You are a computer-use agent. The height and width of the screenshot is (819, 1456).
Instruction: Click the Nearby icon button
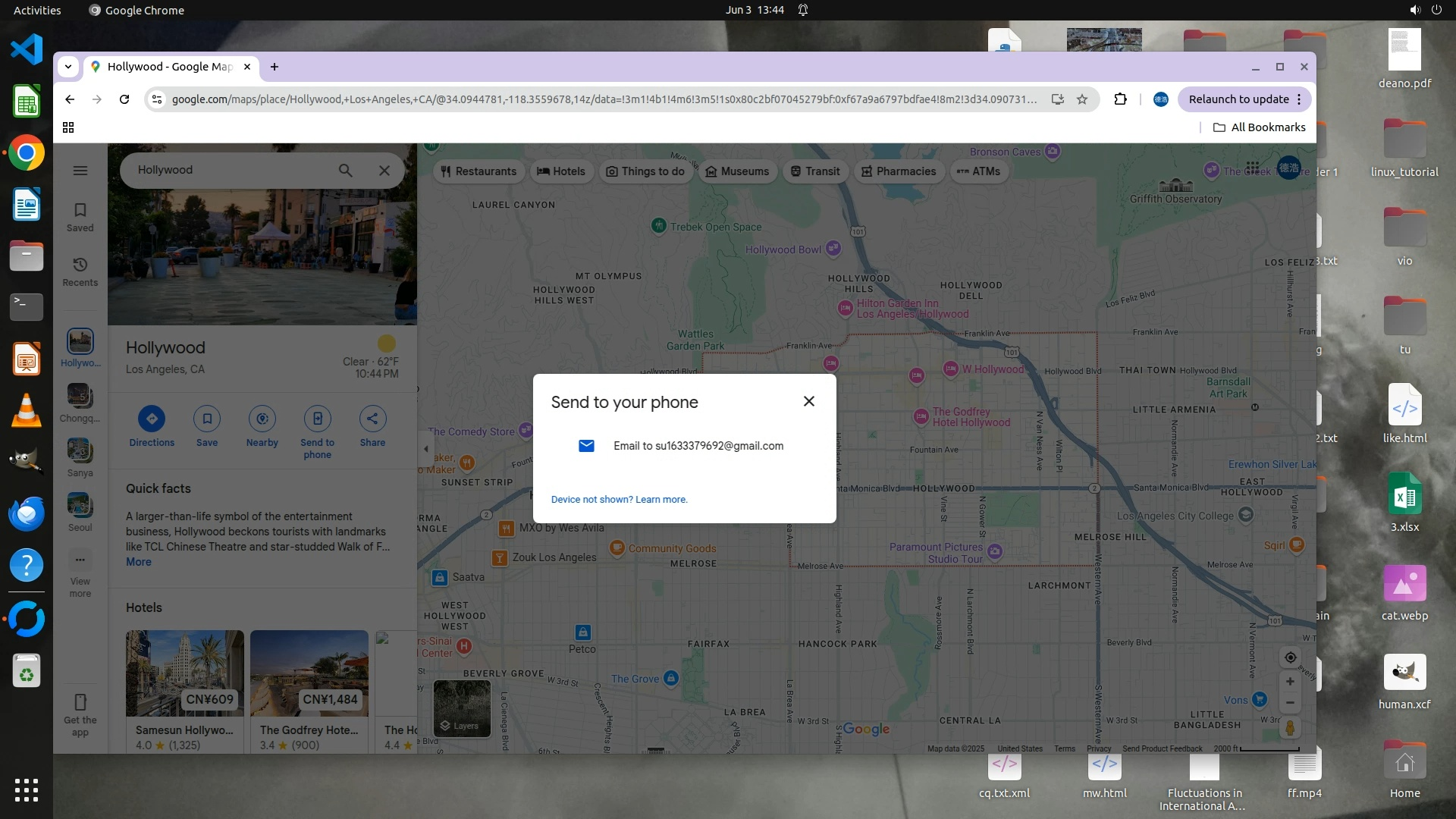262,419
